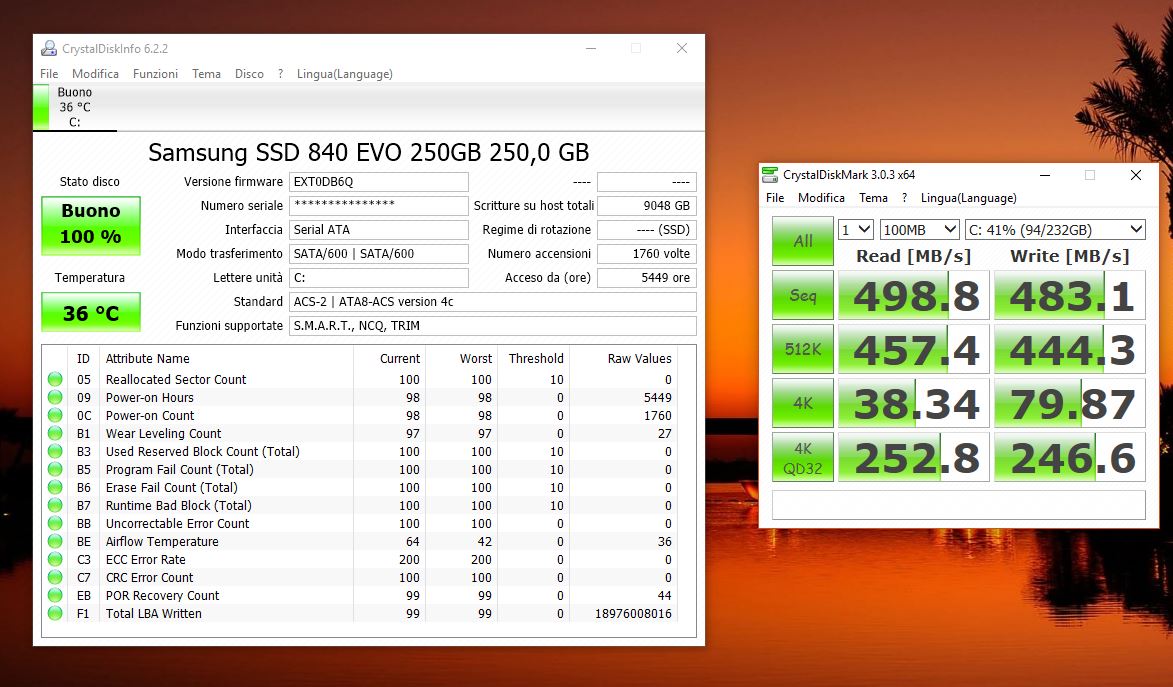The height and width of the screenshot is (687, 1173).
Task: Click the empty comment box in CrystalDiskMark
Action: (x=958, y=504)
